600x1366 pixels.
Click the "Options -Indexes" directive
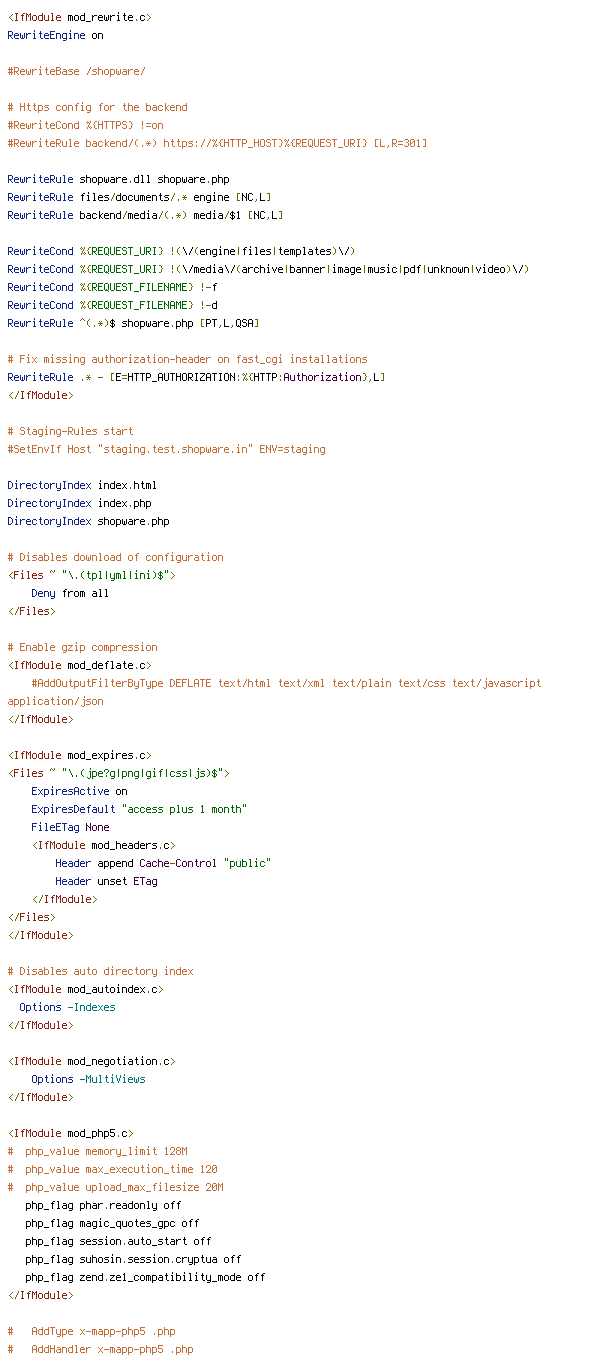[x=67, y=1008]
